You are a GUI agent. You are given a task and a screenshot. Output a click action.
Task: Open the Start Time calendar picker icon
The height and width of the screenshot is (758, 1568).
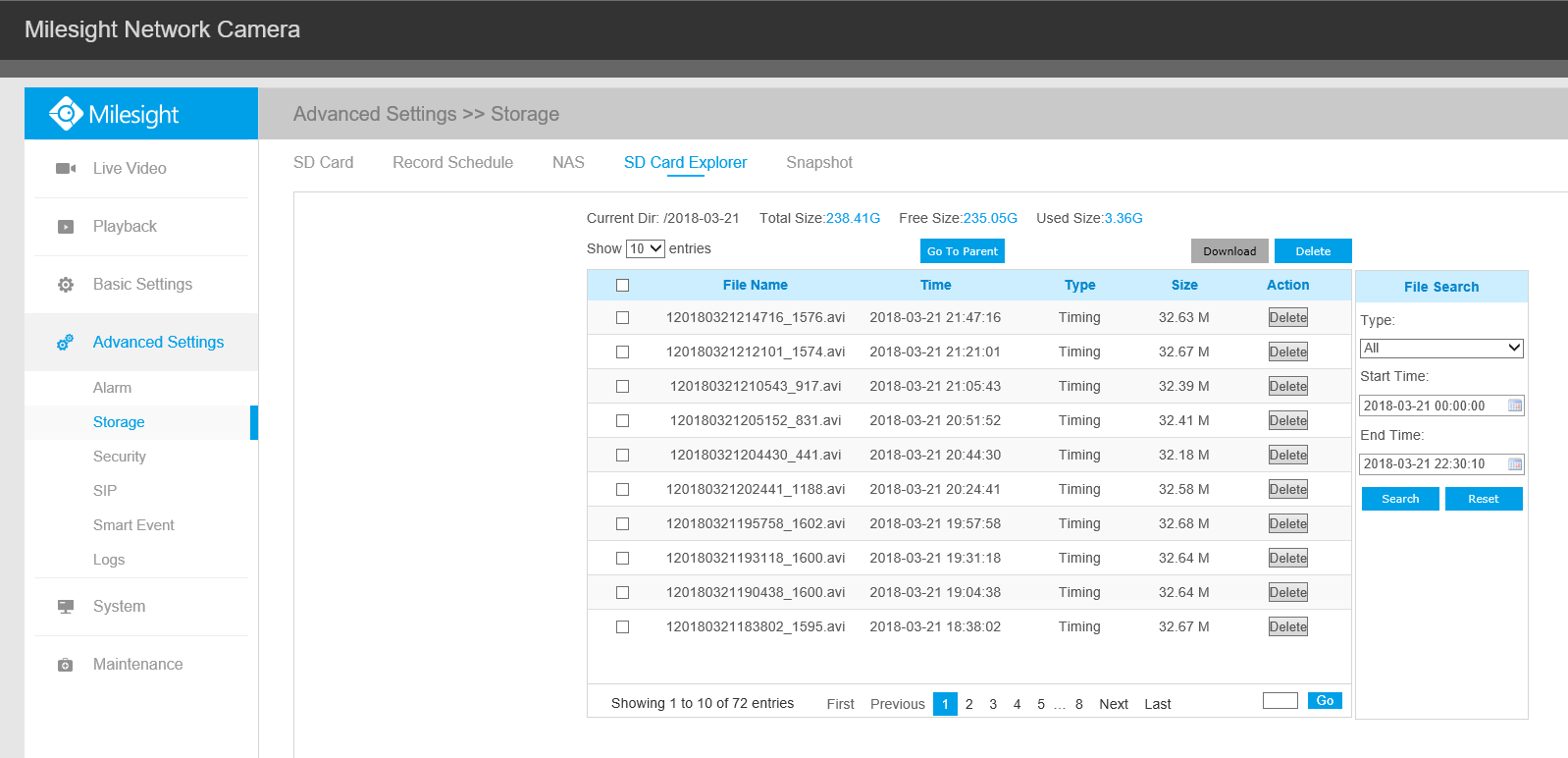point(1514,406)
